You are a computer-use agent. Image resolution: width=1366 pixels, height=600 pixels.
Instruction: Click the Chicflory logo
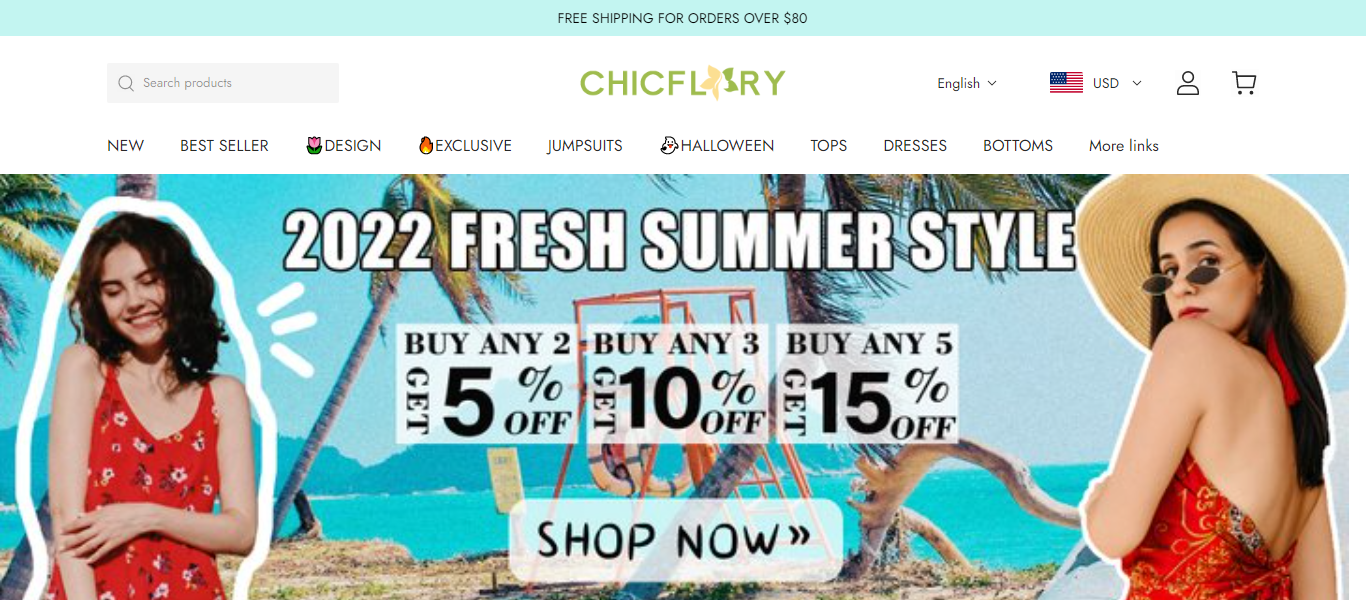683,82
